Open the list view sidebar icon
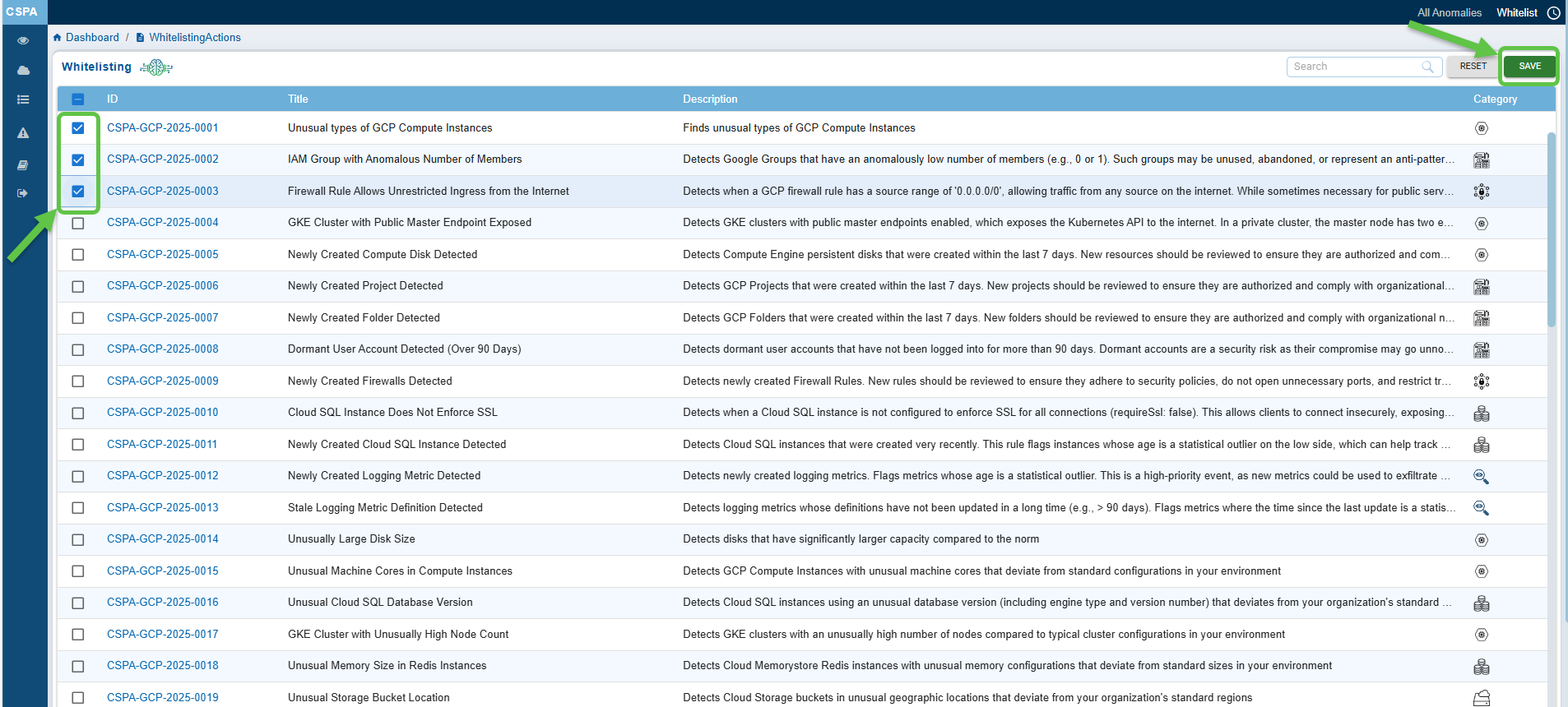1568x707 pixels. tap(23, 99)
